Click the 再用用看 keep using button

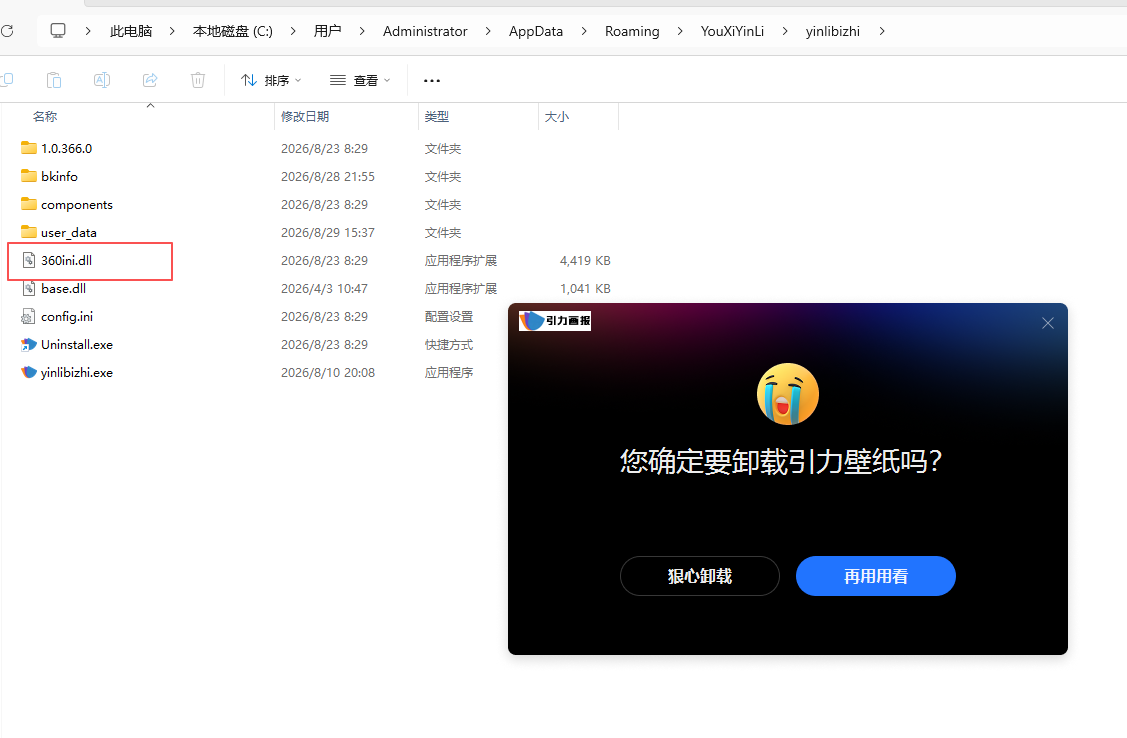(875, 576)
